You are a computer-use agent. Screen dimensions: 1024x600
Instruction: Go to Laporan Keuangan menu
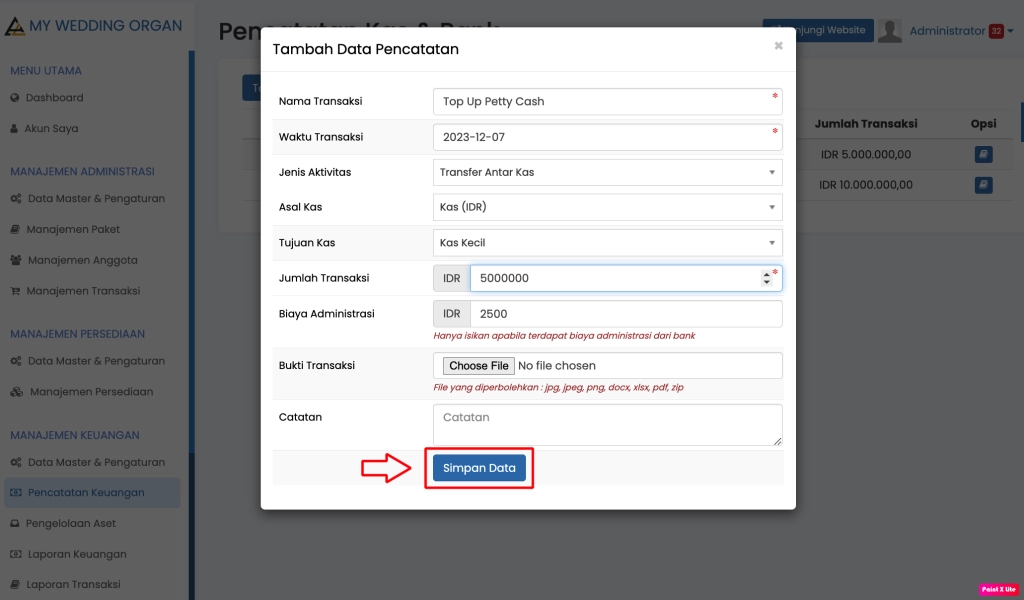click(76, 554)
